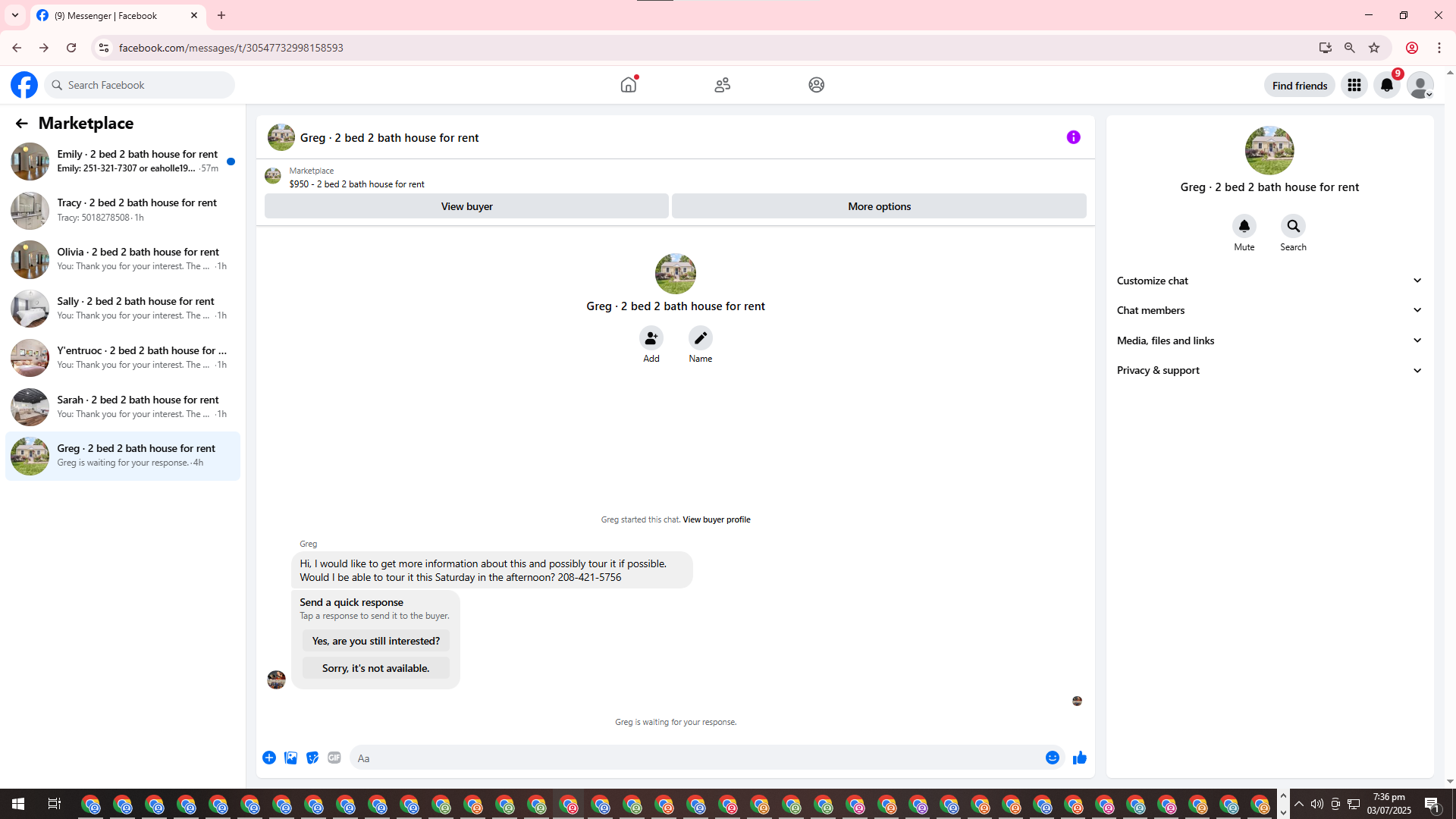Mute this conversation using the bell icon
The width and height of the screenshot is (1456, 819).
1244,226
